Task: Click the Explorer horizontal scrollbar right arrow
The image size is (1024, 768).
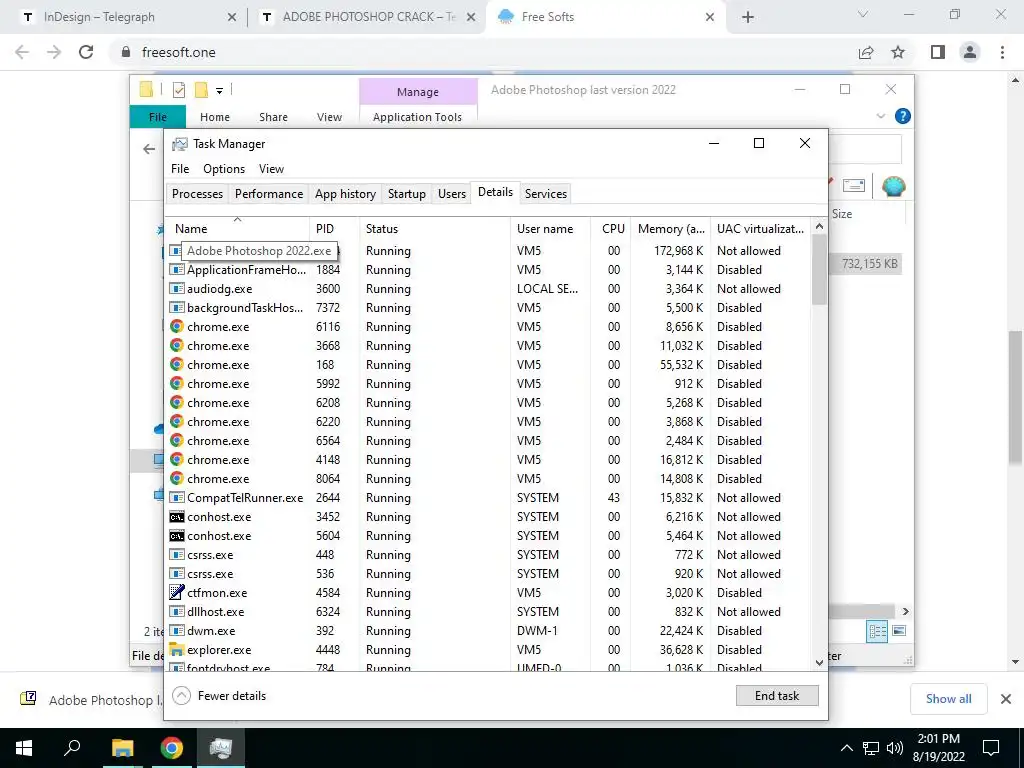Action: [905, 611]
